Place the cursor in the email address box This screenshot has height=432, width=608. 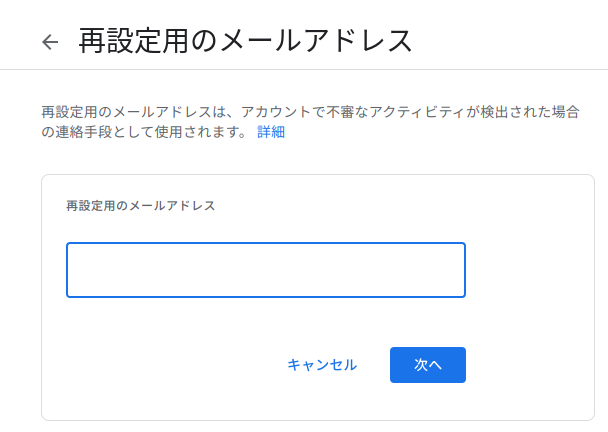[x=266, y=270]
